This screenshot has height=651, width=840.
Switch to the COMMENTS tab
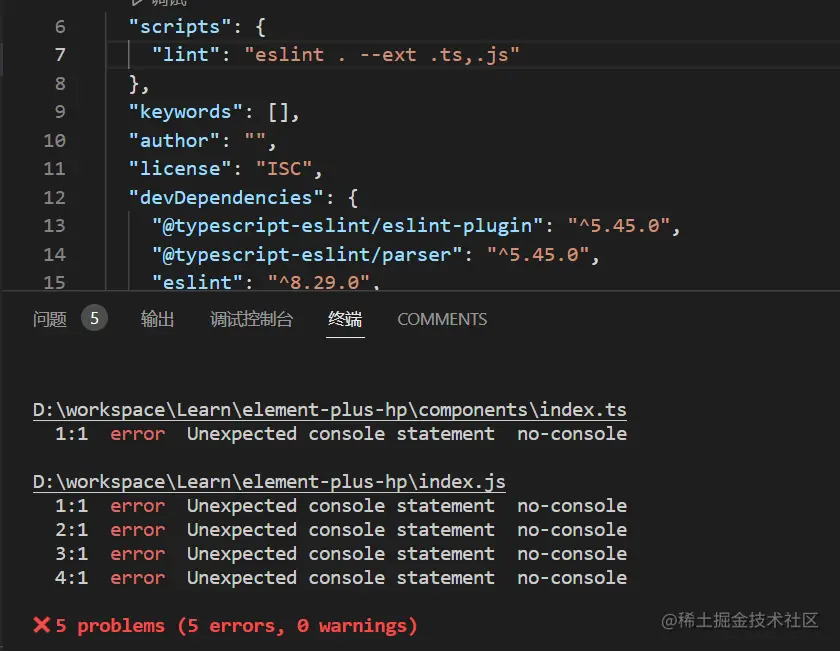tap(442, 319)
